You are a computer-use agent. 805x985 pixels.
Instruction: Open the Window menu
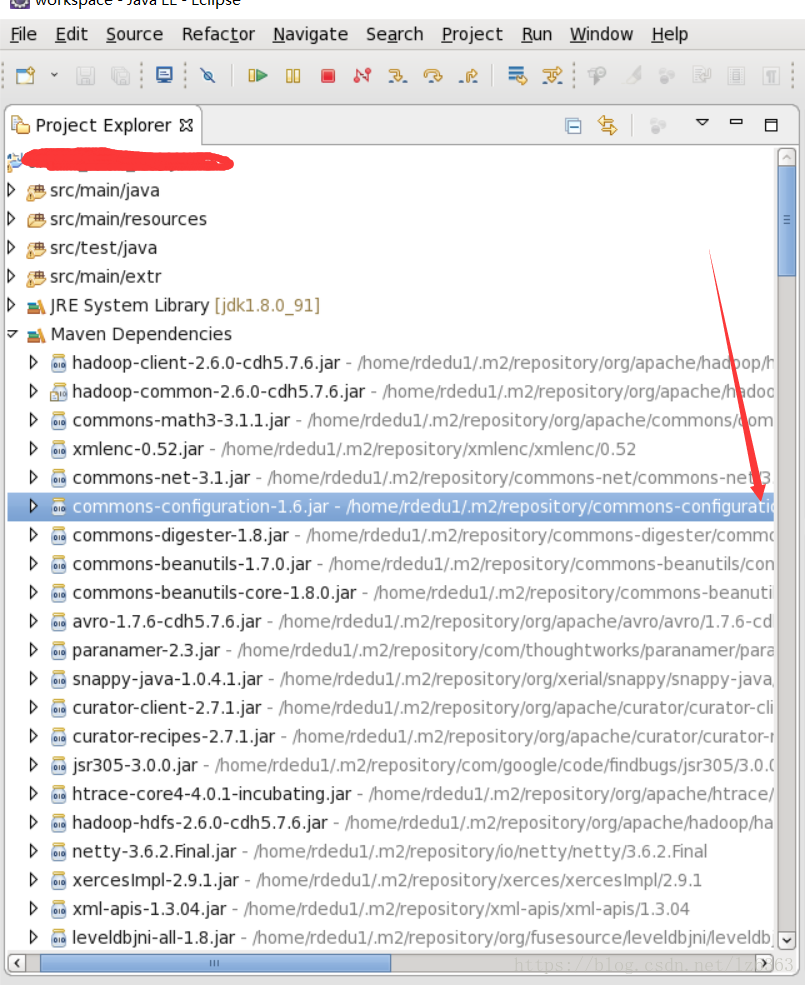[x=601, y=34]
